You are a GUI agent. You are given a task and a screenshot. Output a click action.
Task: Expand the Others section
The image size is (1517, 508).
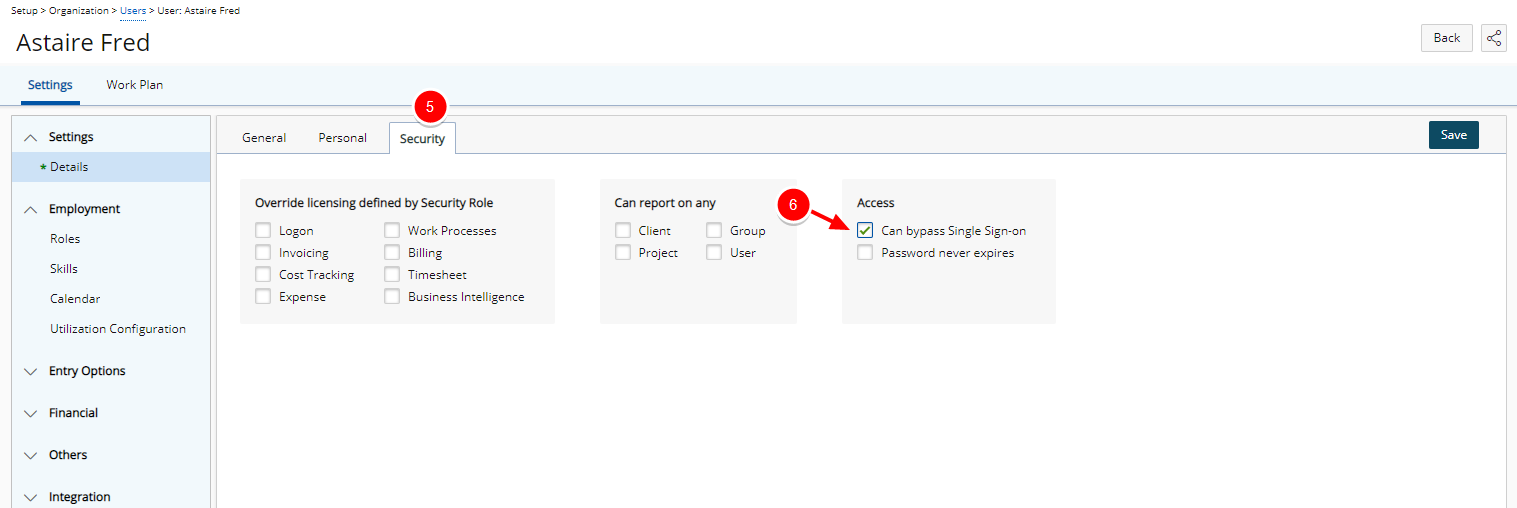coord(31,456)
